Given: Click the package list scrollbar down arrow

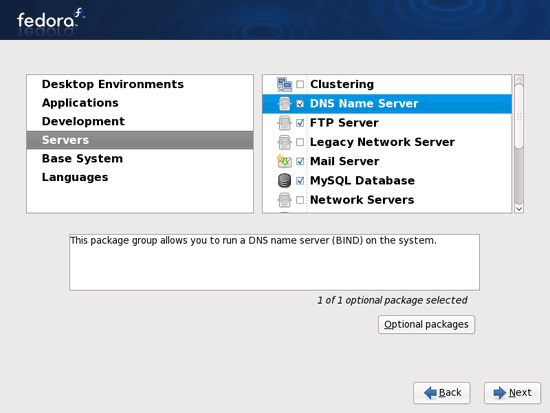Looking at the screenshot, I should click(x=519, y=209).
